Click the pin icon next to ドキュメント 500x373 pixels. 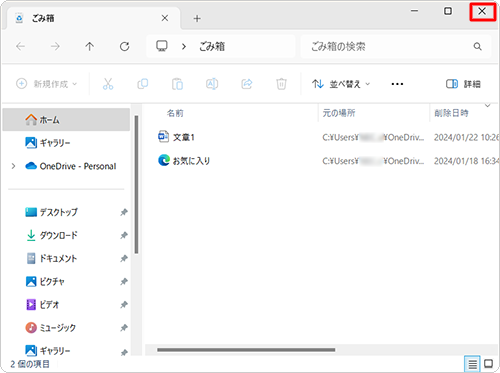(124, 258)
